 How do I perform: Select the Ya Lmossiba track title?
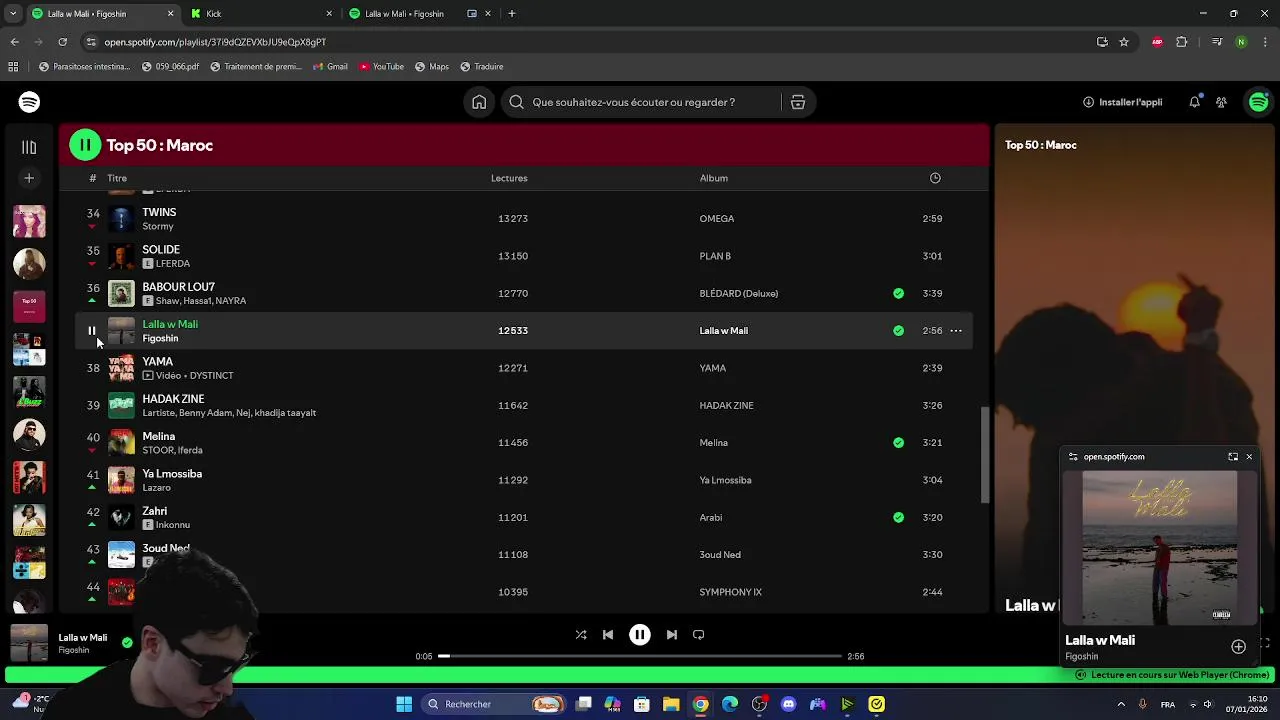pyautogui.click(x=172, y=474)
